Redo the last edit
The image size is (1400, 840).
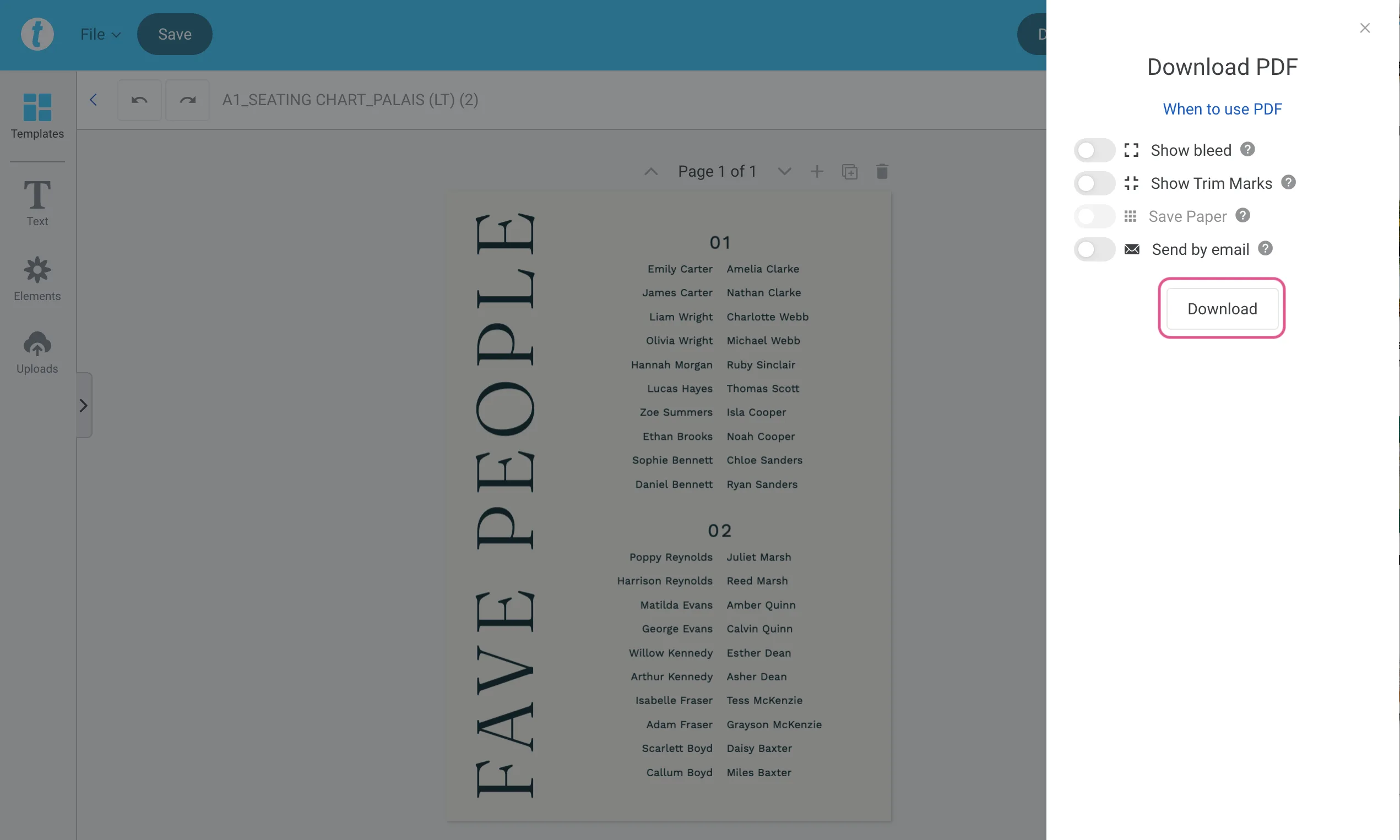point(187,100)
